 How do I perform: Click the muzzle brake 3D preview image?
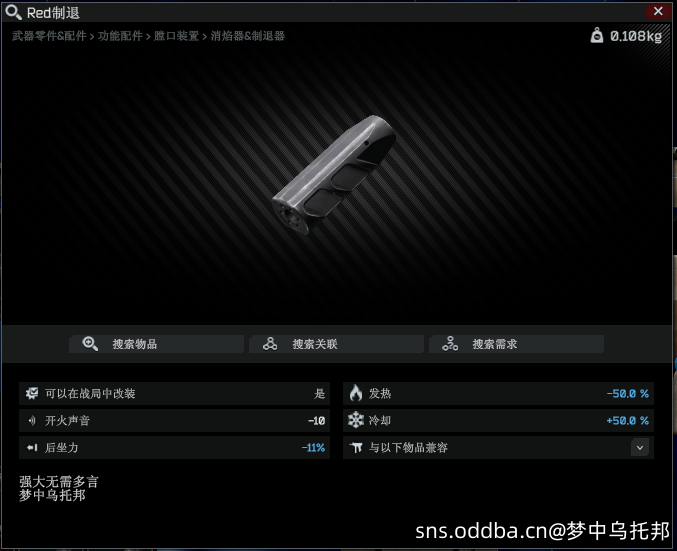(334, 175)
